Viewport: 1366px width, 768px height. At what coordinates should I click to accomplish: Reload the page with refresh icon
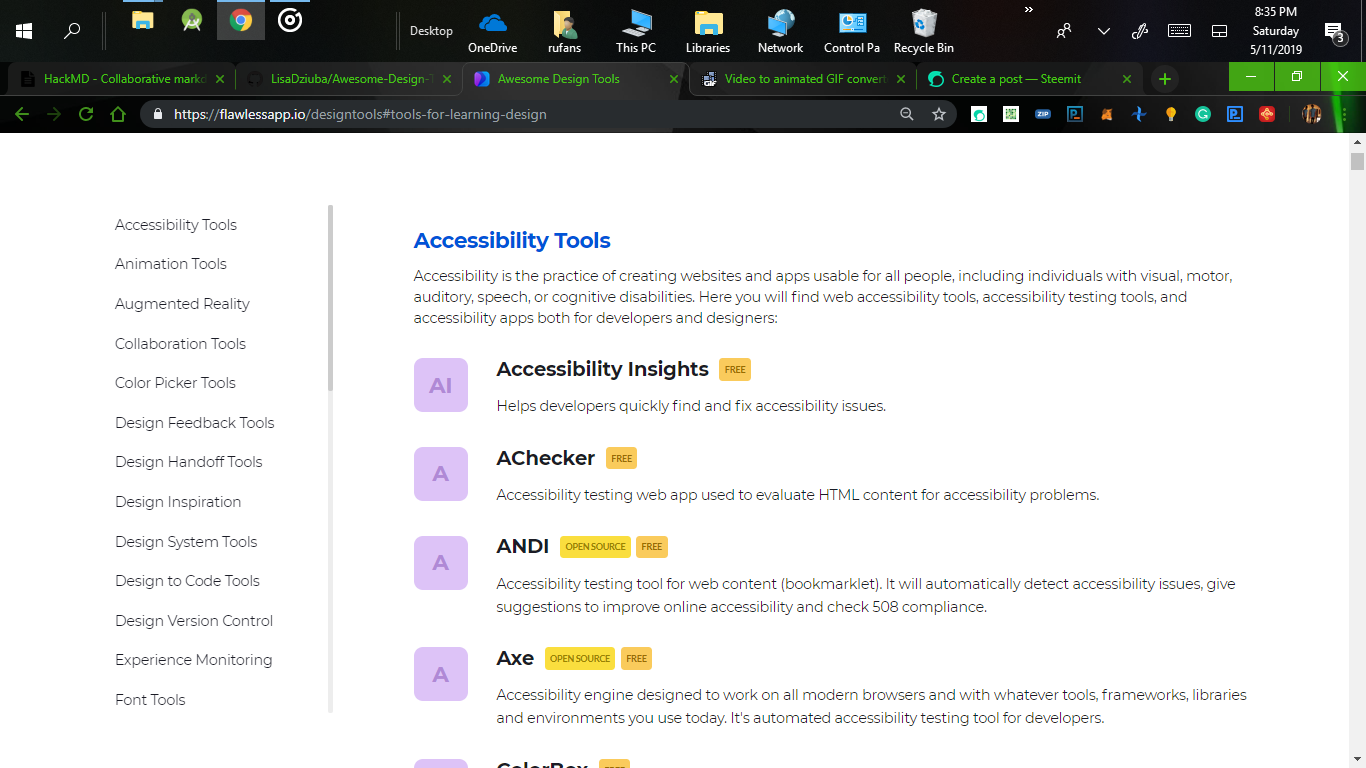point(86,114)
